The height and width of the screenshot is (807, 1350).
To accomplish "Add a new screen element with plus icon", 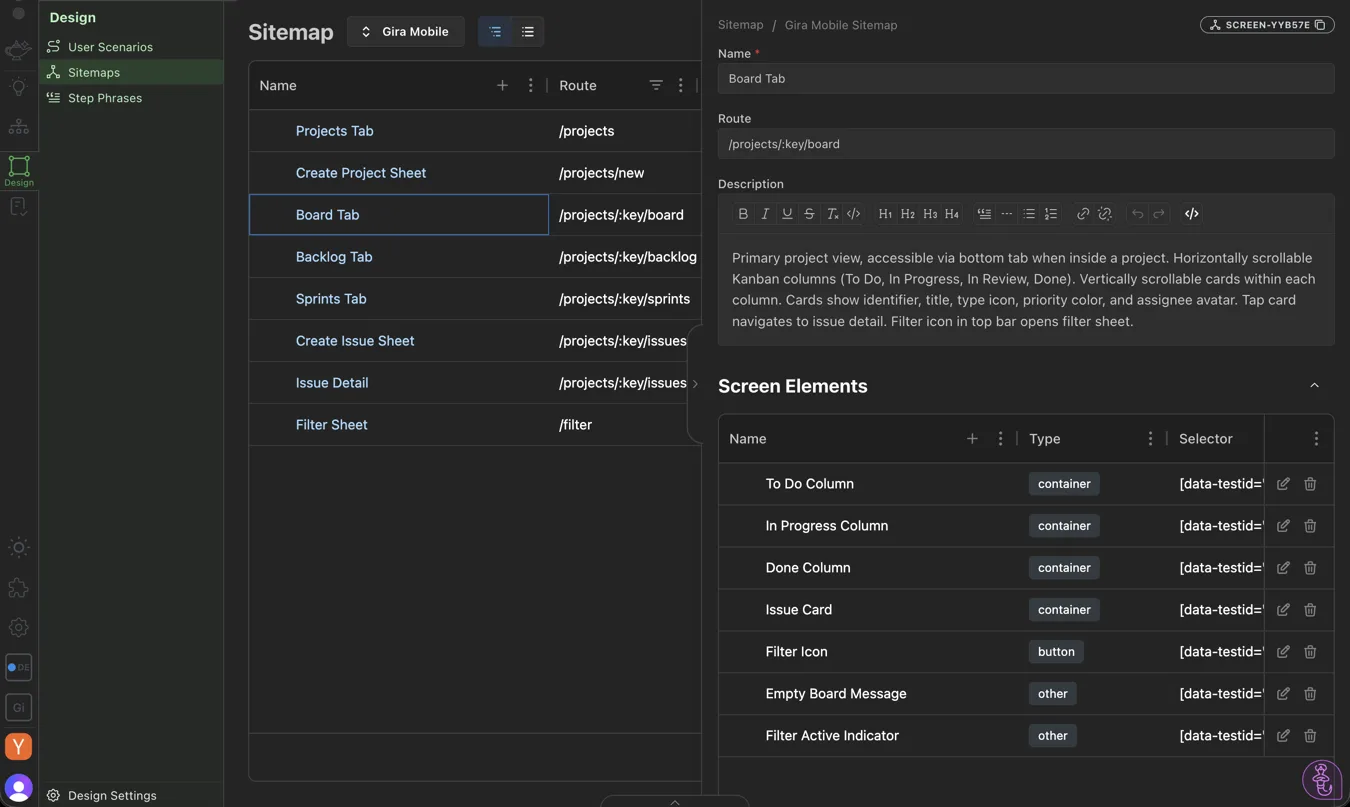I will coord(972,438).
